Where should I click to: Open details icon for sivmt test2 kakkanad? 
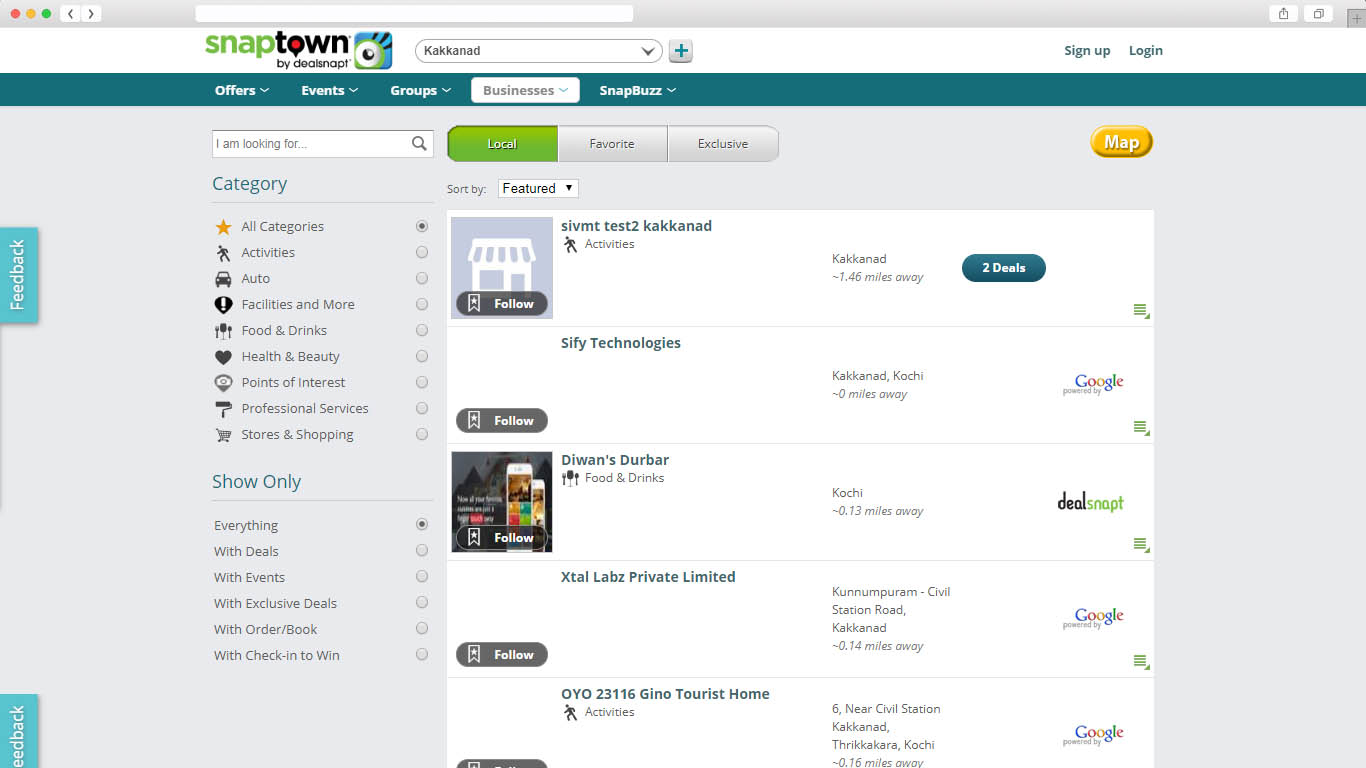[1141, 311]
